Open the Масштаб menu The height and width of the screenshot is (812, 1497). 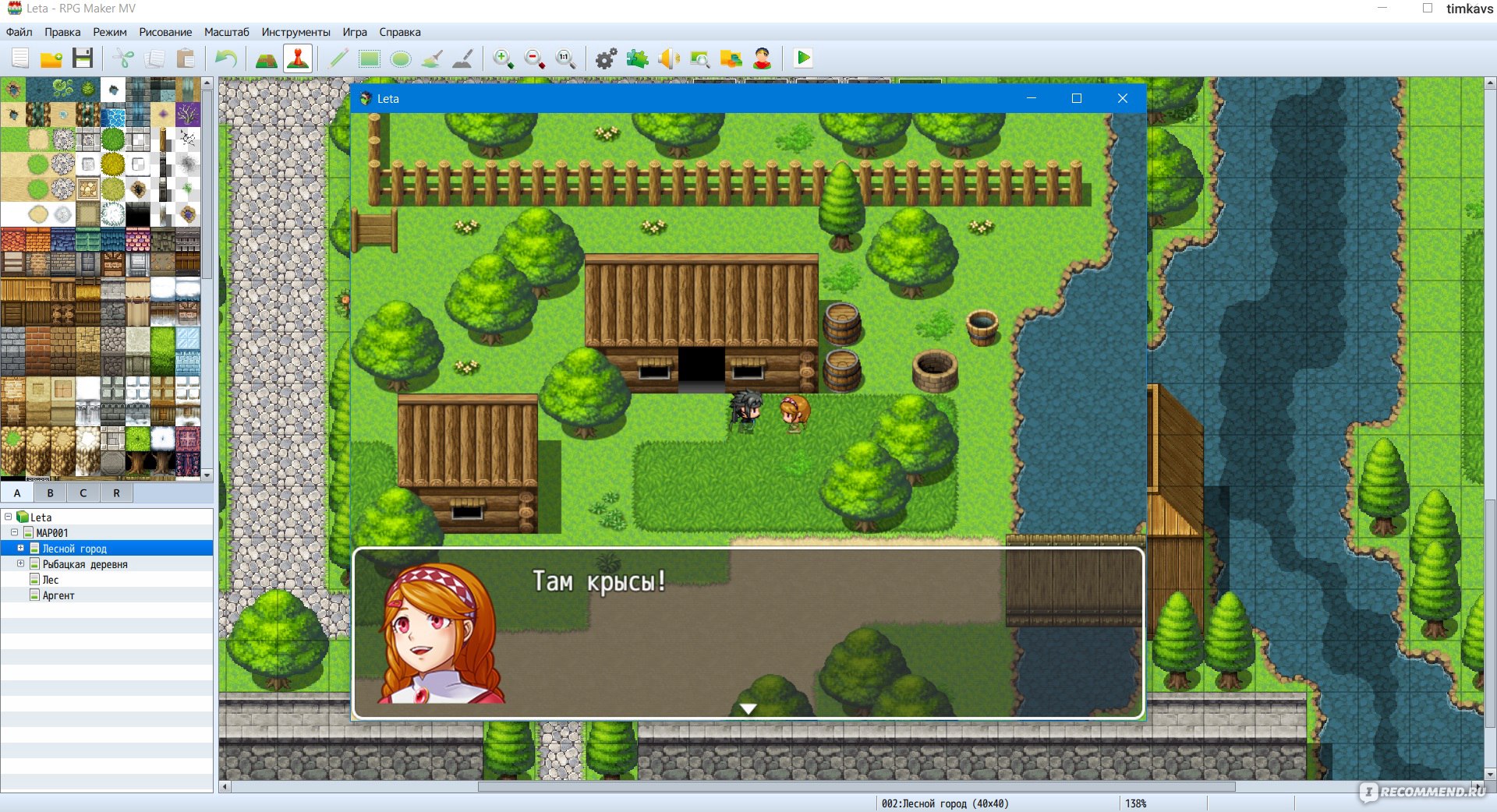(x=227, y=32)
